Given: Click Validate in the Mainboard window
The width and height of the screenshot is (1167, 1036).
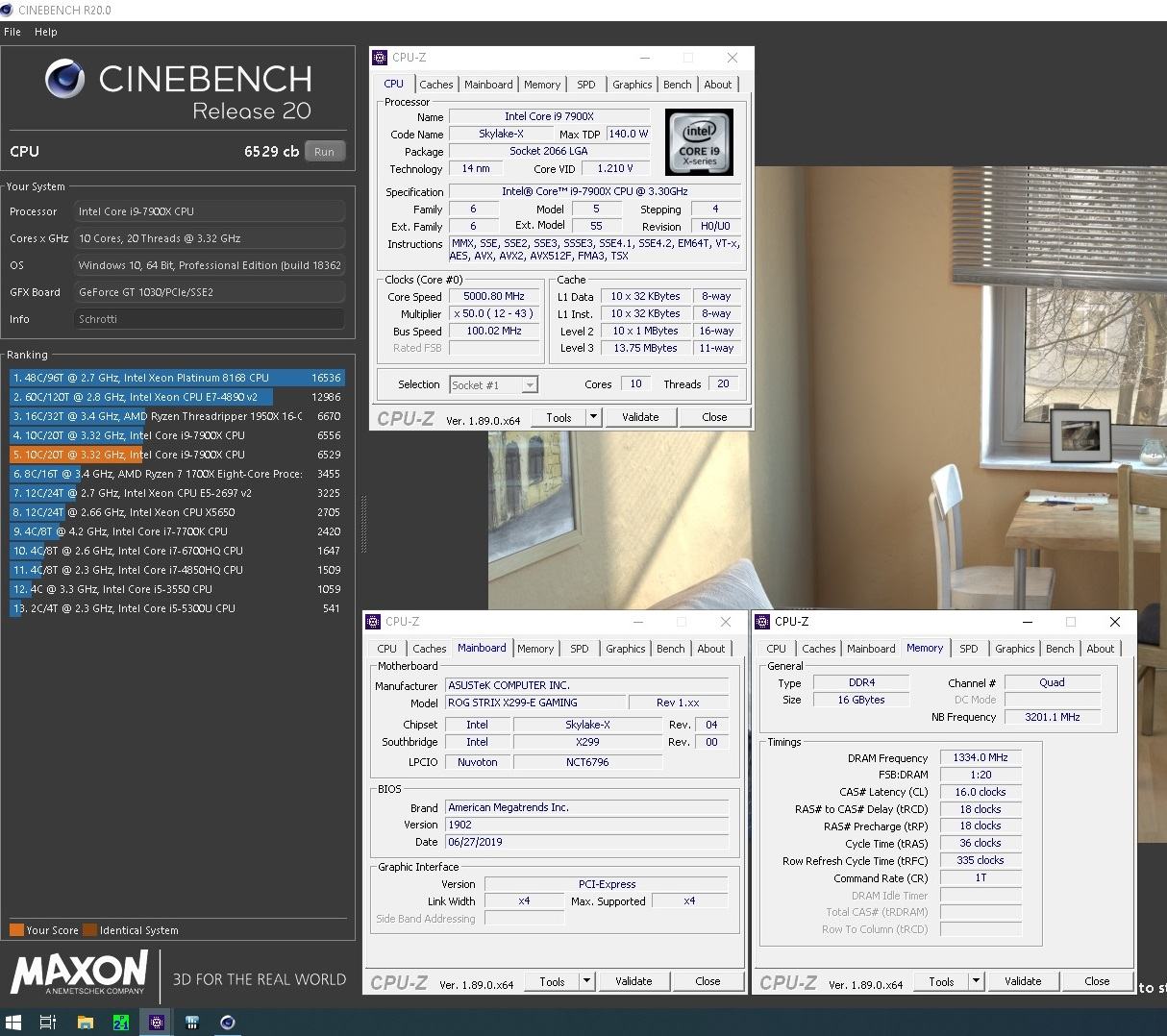Looking at the screenshot, I should 633,981.
